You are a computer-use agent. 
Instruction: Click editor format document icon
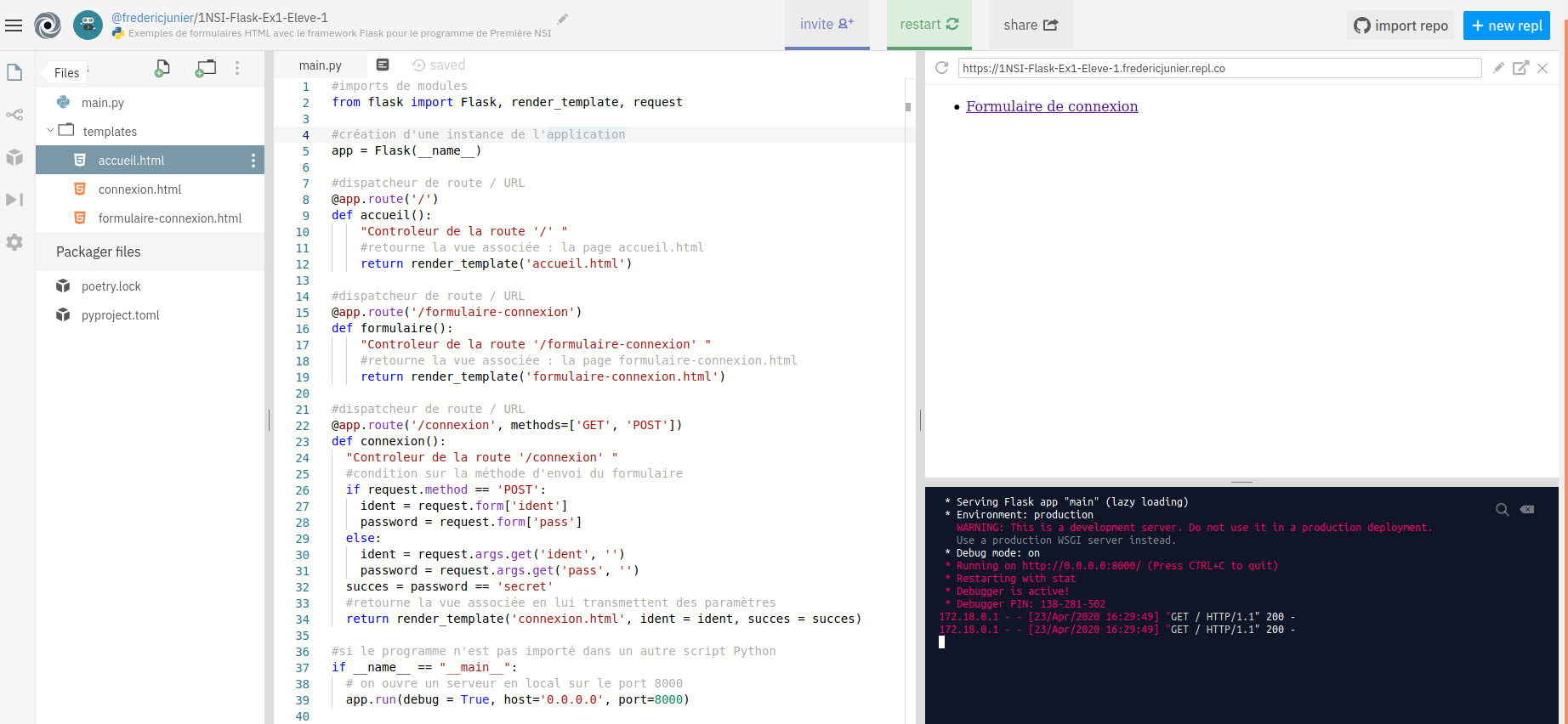383,65
